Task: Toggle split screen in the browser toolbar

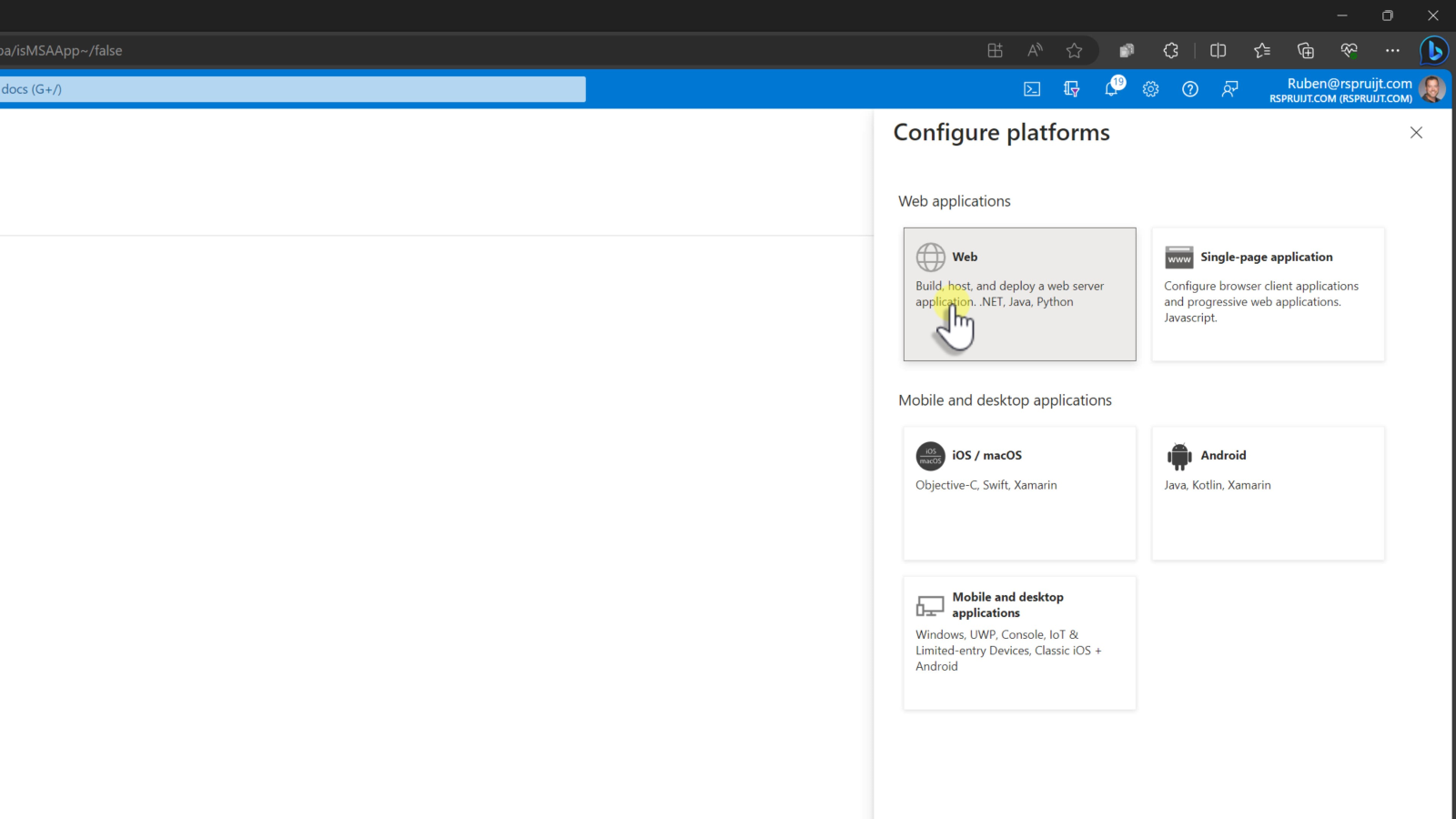Action: [x=1218, y=51]
